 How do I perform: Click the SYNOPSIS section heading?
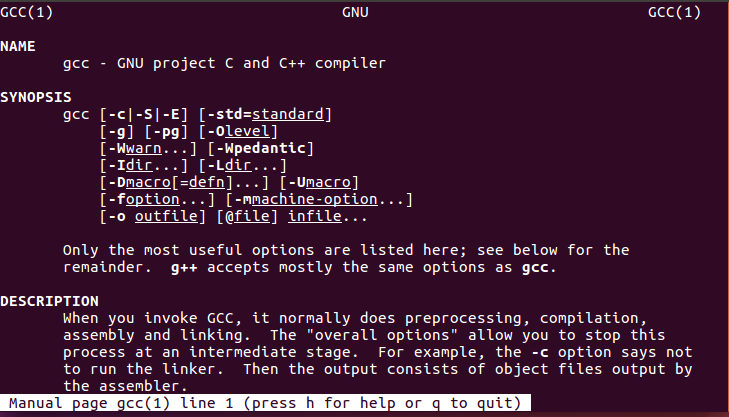point(36,97)
